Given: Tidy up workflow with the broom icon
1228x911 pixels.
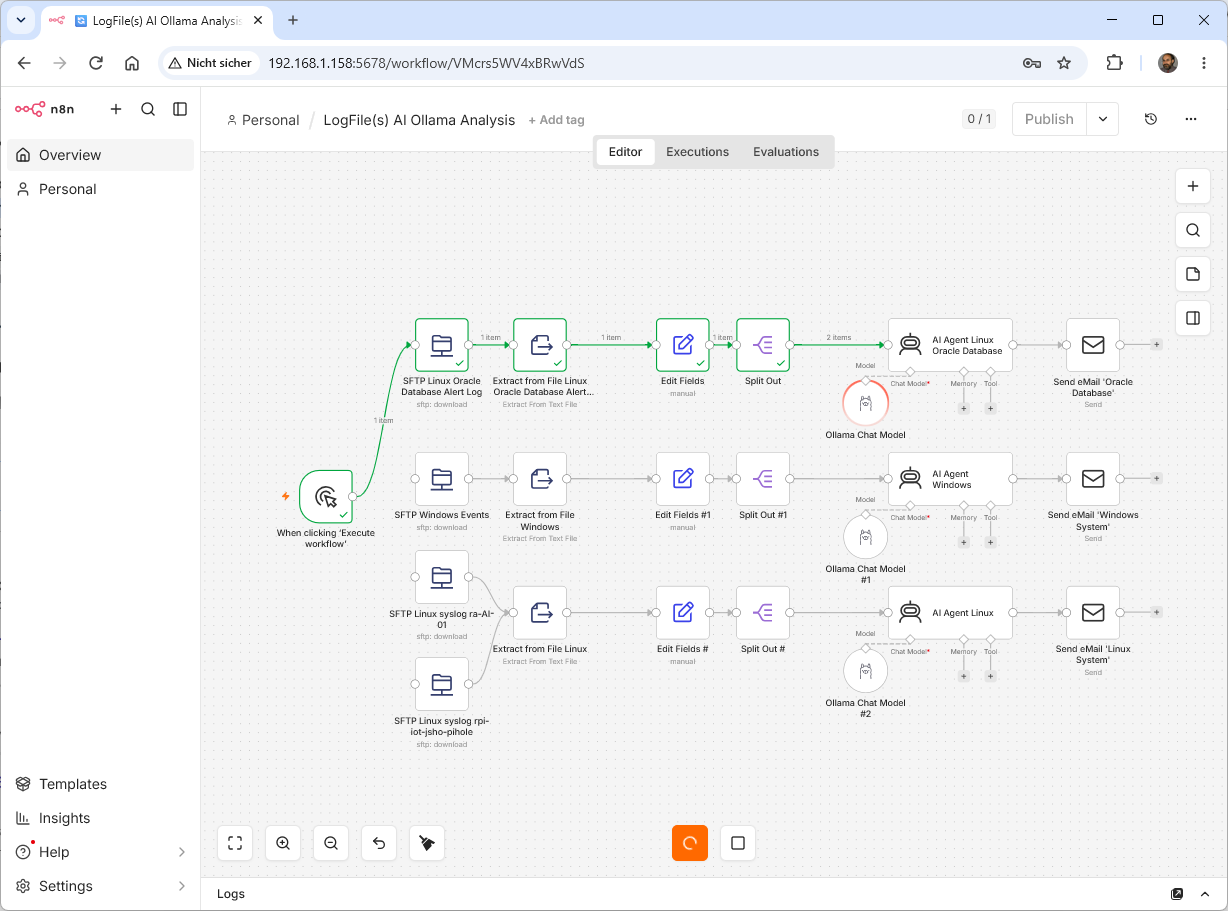Looking at the screenshot, I should pyautogui.click(x=427, y=843).
